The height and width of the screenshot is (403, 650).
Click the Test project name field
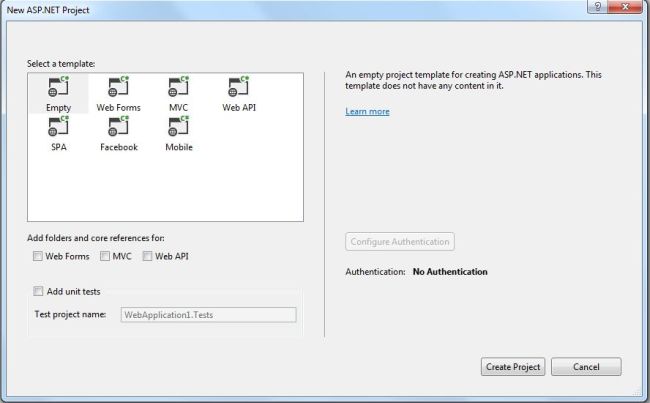[x=209, y=315]
